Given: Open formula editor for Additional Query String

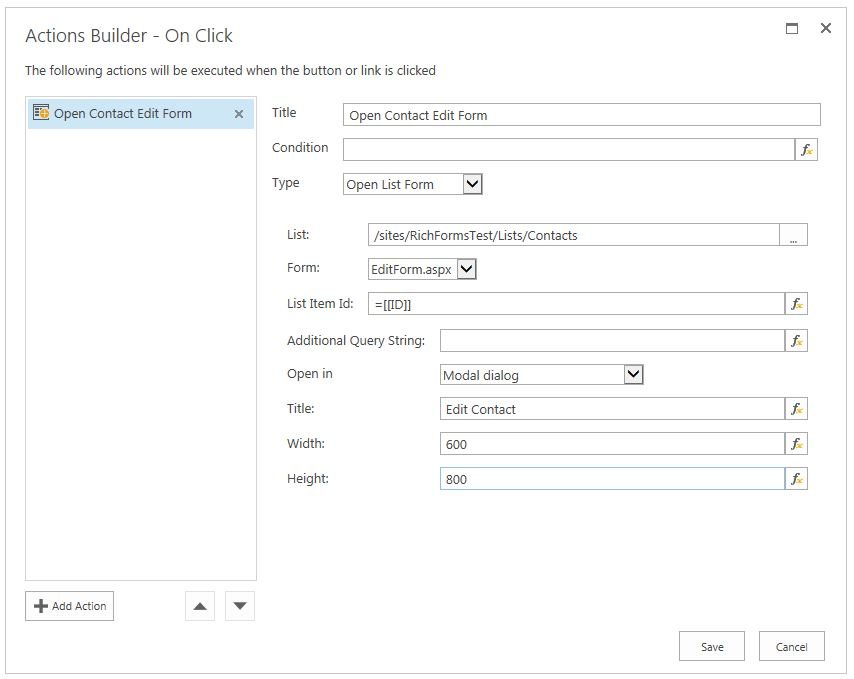Looking at the screenshot, I should (796, 341).
